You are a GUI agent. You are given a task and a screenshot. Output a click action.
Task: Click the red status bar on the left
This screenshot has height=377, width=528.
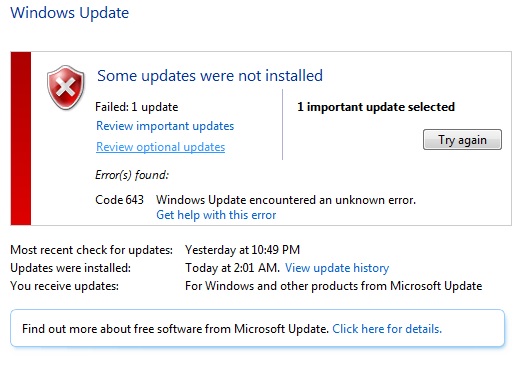[21, 138]
